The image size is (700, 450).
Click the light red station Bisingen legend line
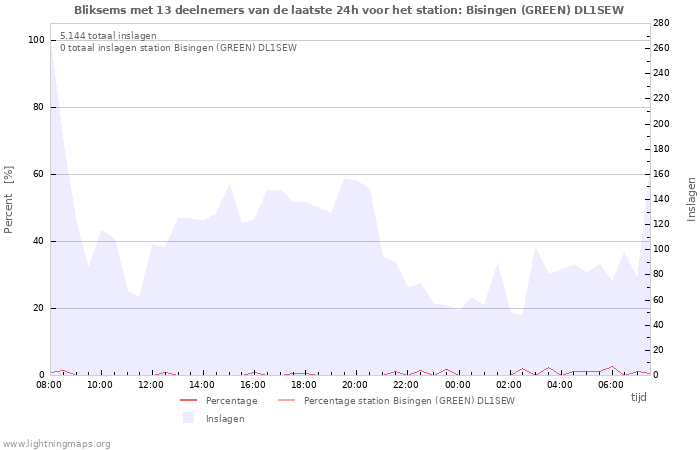coord(287,401)
